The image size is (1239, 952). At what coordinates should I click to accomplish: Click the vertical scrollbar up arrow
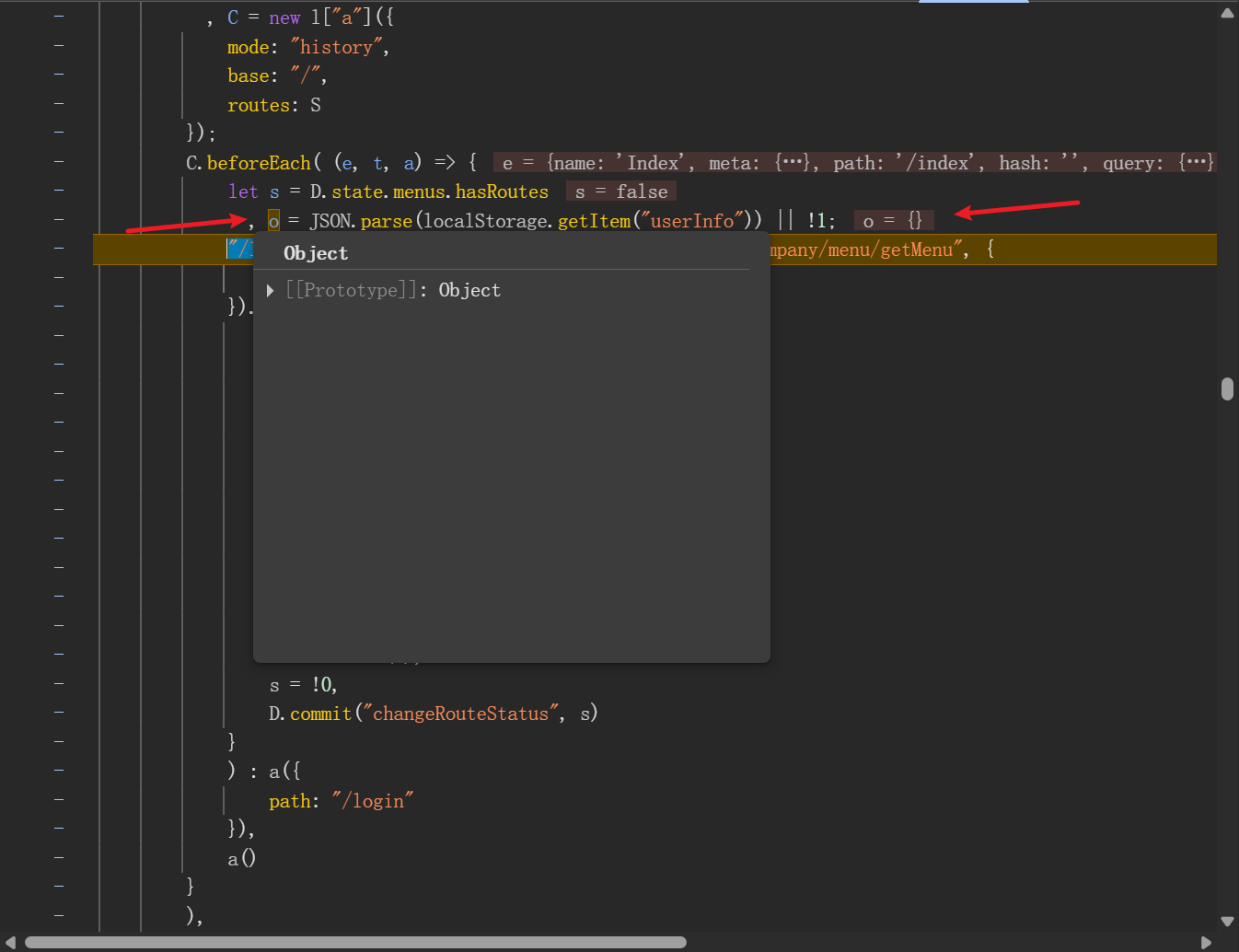tap(1227, 13)
